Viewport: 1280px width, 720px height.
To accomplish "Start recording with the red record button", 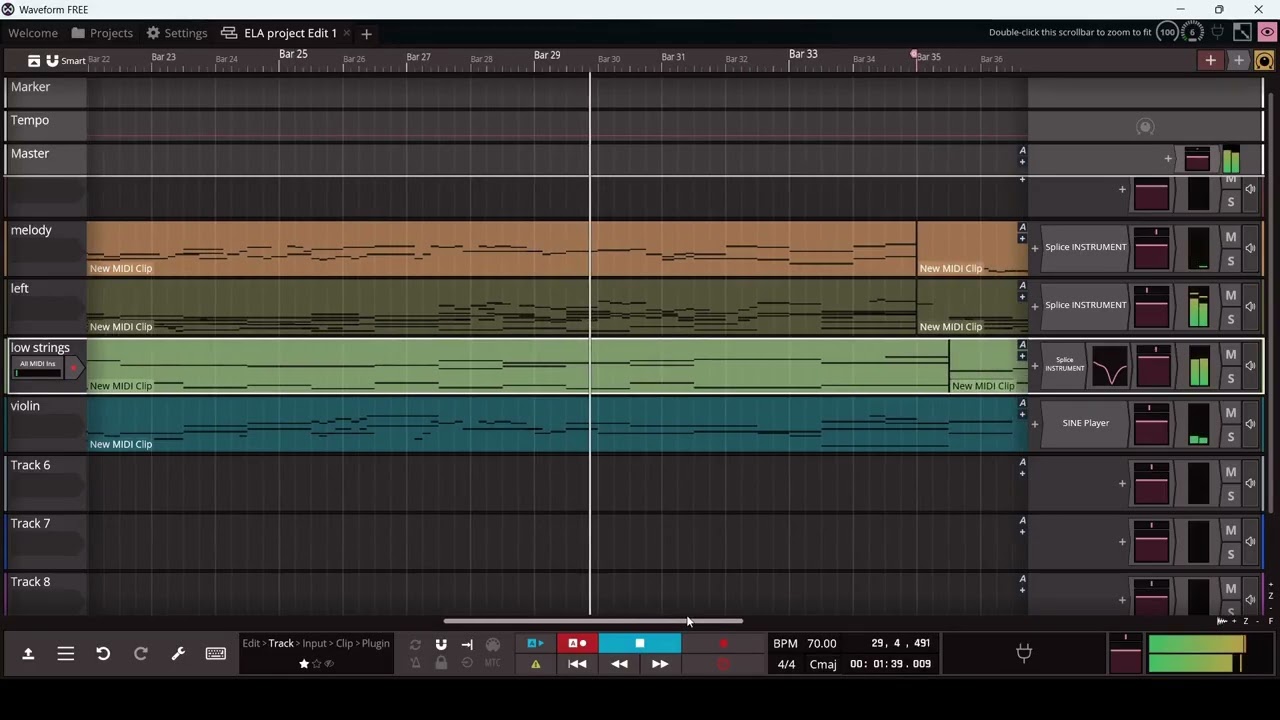I will (x=723, y=644).
